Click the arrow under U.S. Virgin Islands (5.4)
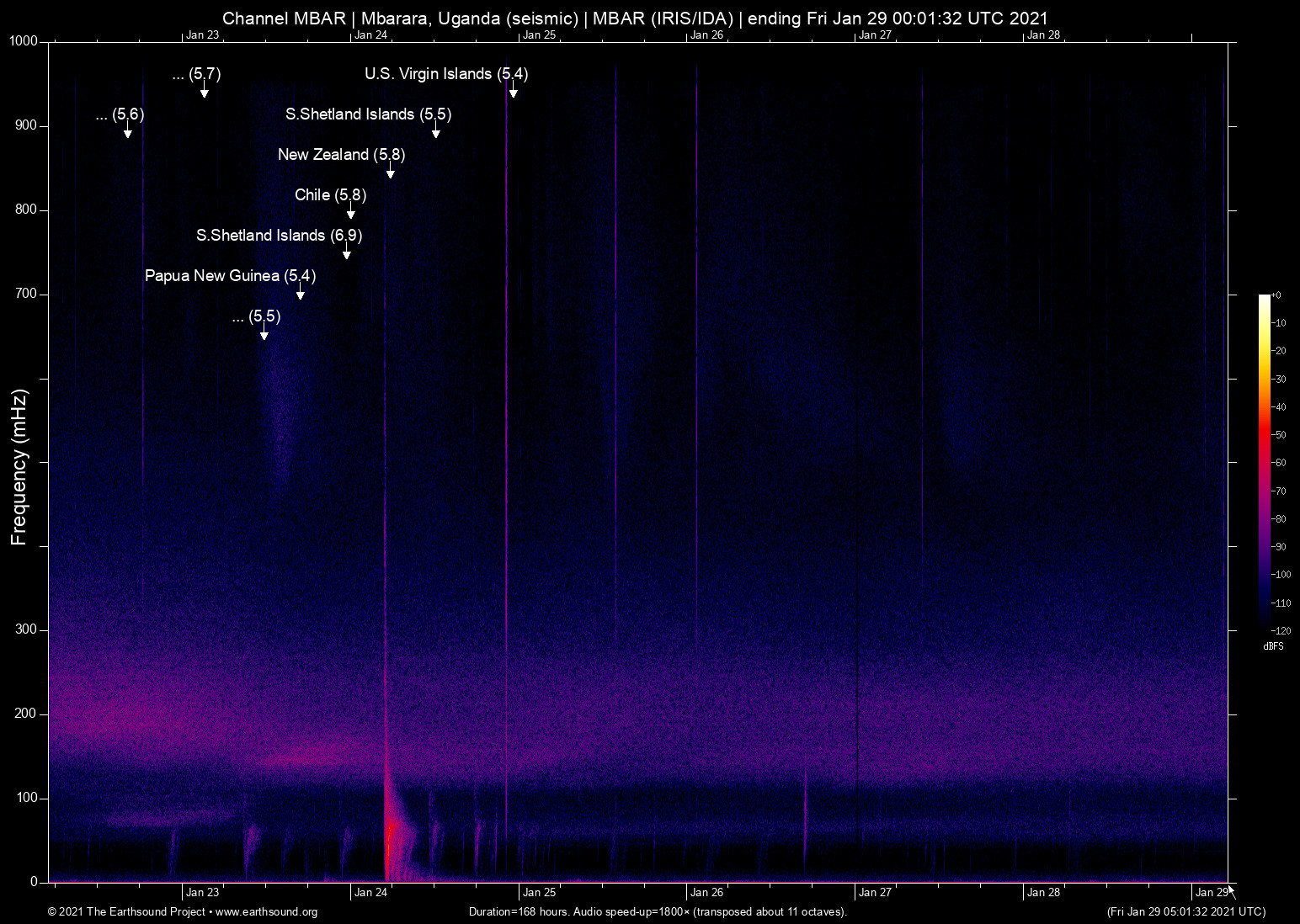The image size is (1300, 924). click(x=513, y=91)
